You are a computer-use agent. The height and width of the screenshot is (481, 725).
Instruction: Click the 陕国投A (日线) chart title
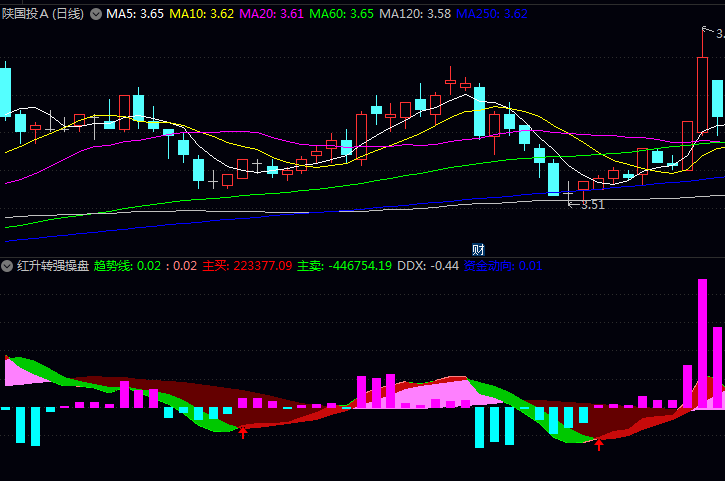[x=43, y=14]
